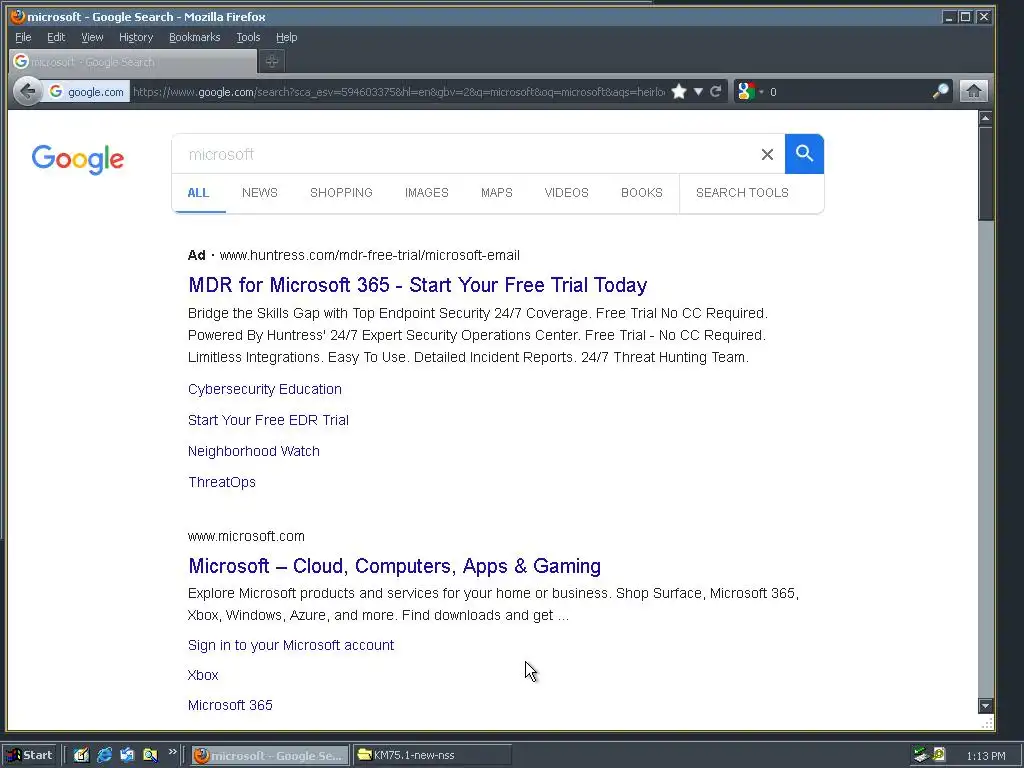Click the google.com site identity badge
The width and height of the screenshot is (1024, 768).
pyautogui.click(x=87, y=92)
